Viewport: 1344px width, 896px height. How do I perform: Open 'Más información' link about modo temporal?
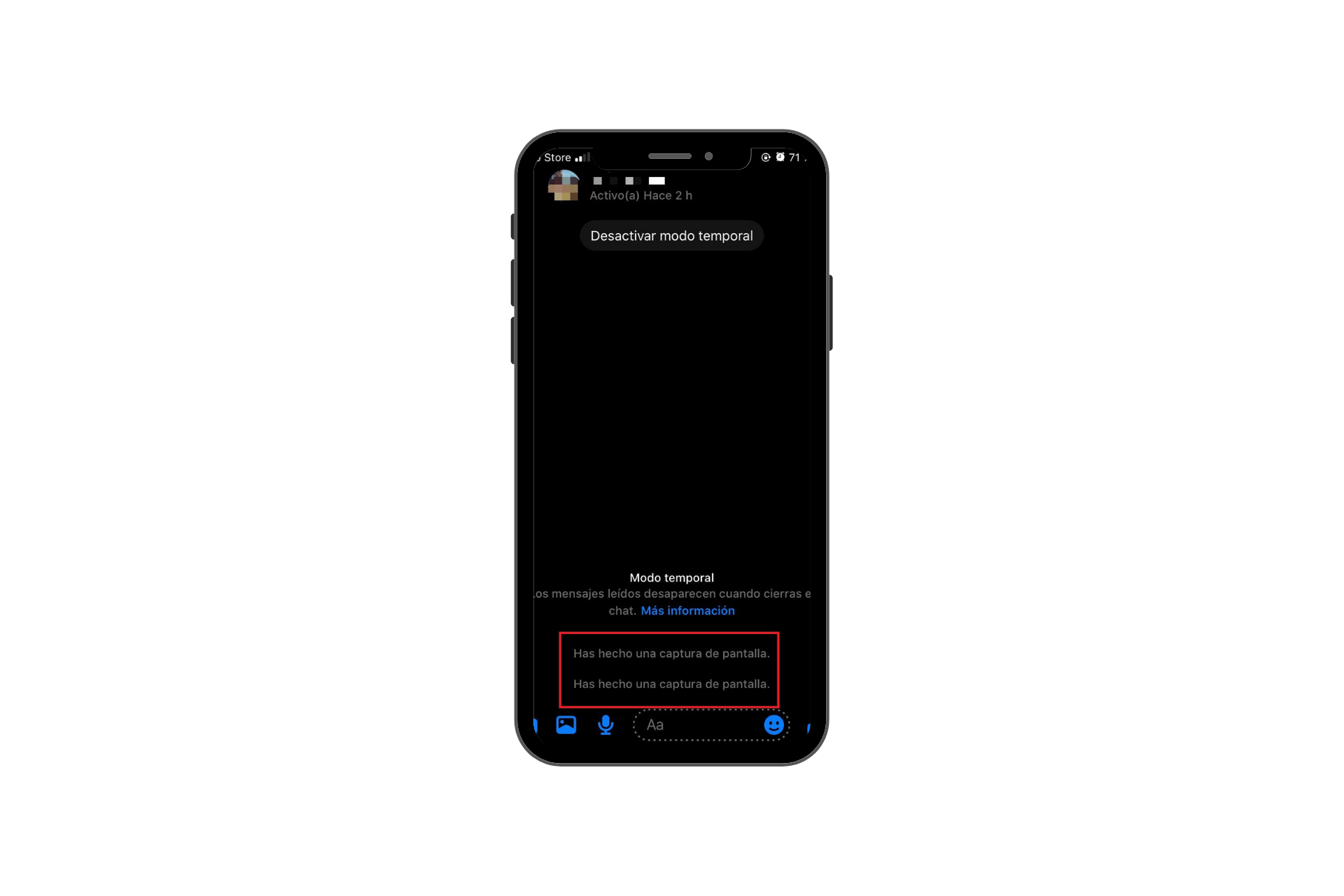pos(688,610)
